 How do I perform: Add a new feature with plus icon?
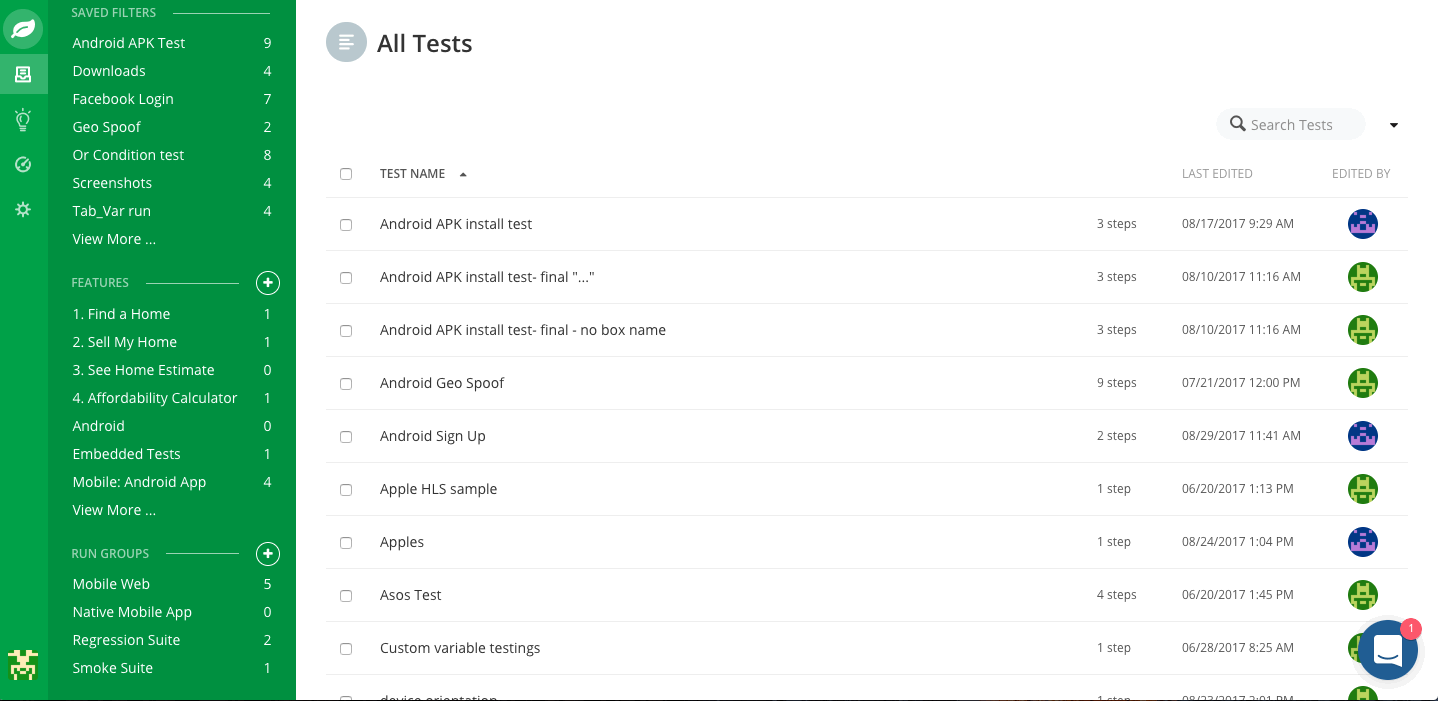[268, 283]
